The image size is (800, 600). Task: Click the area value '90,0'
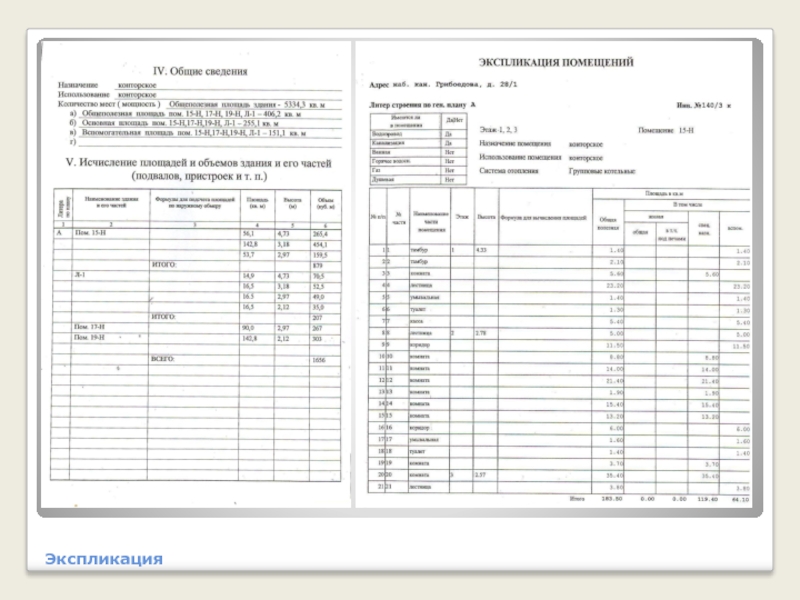point(248,328)
